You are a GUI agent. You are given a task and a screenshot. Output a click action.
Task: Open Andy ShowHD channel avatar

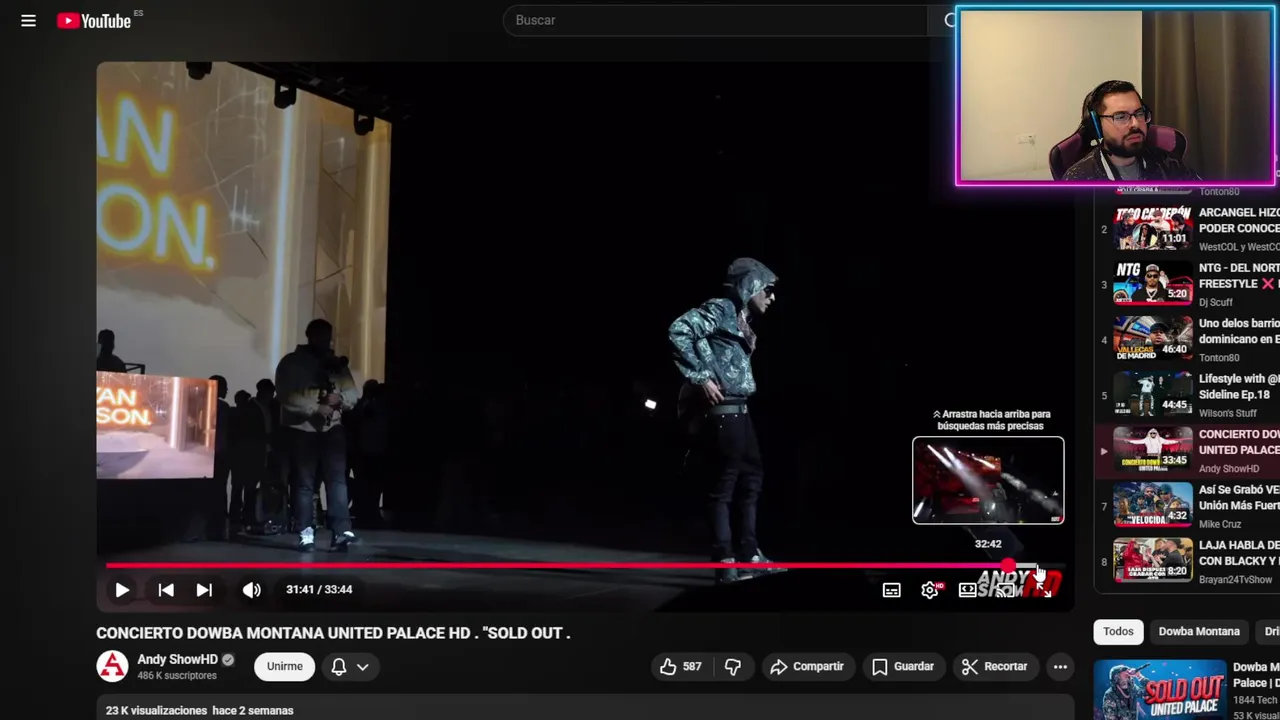pos(112,666)
